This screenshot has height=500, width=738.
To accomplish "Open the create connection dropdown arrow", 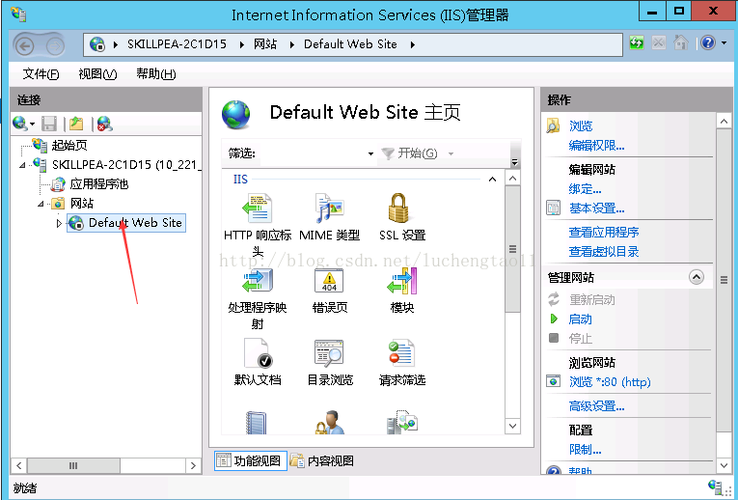I will pos(32,124).
